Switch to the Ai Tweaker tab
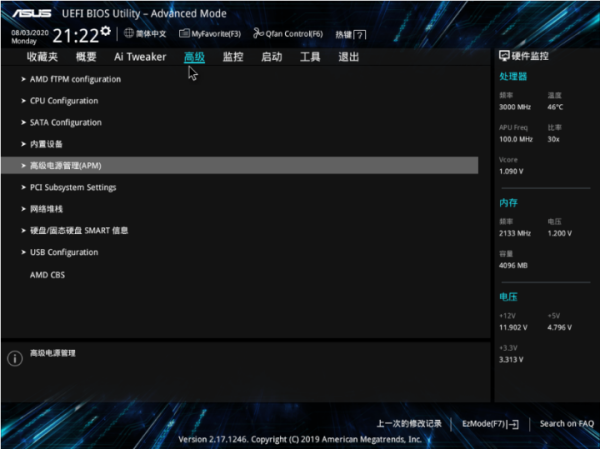Viewport: 600px width, 449px height. coord(140,57)
